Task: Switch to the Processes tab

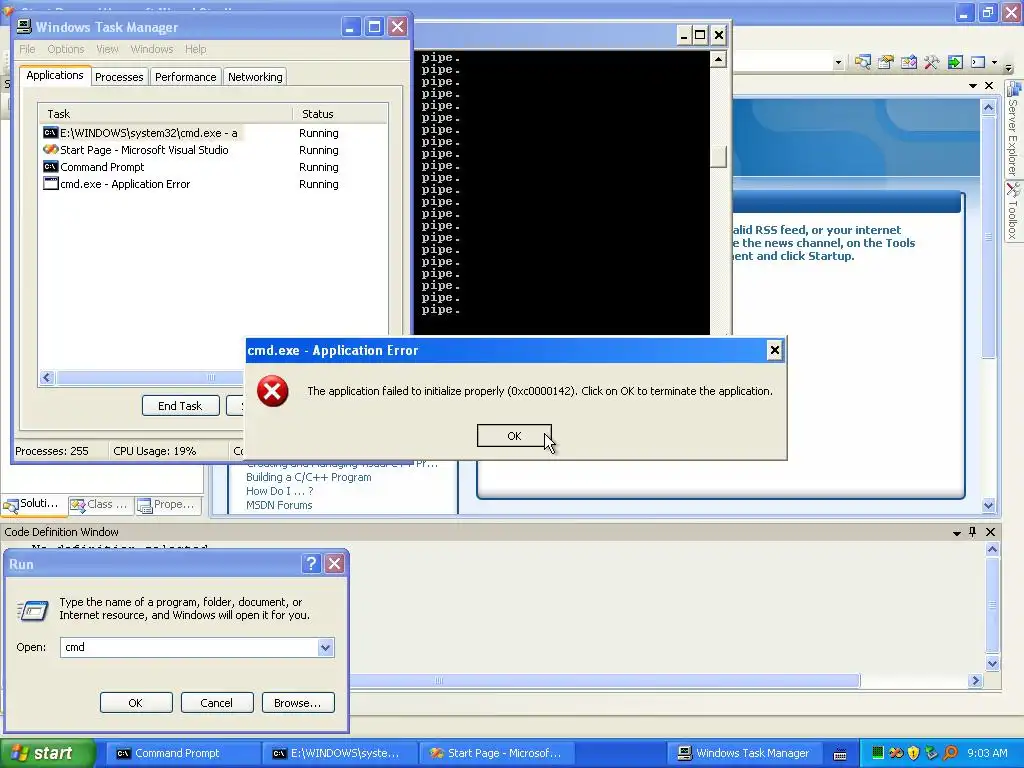Action: pyautogui.click(x=119, y=77)
